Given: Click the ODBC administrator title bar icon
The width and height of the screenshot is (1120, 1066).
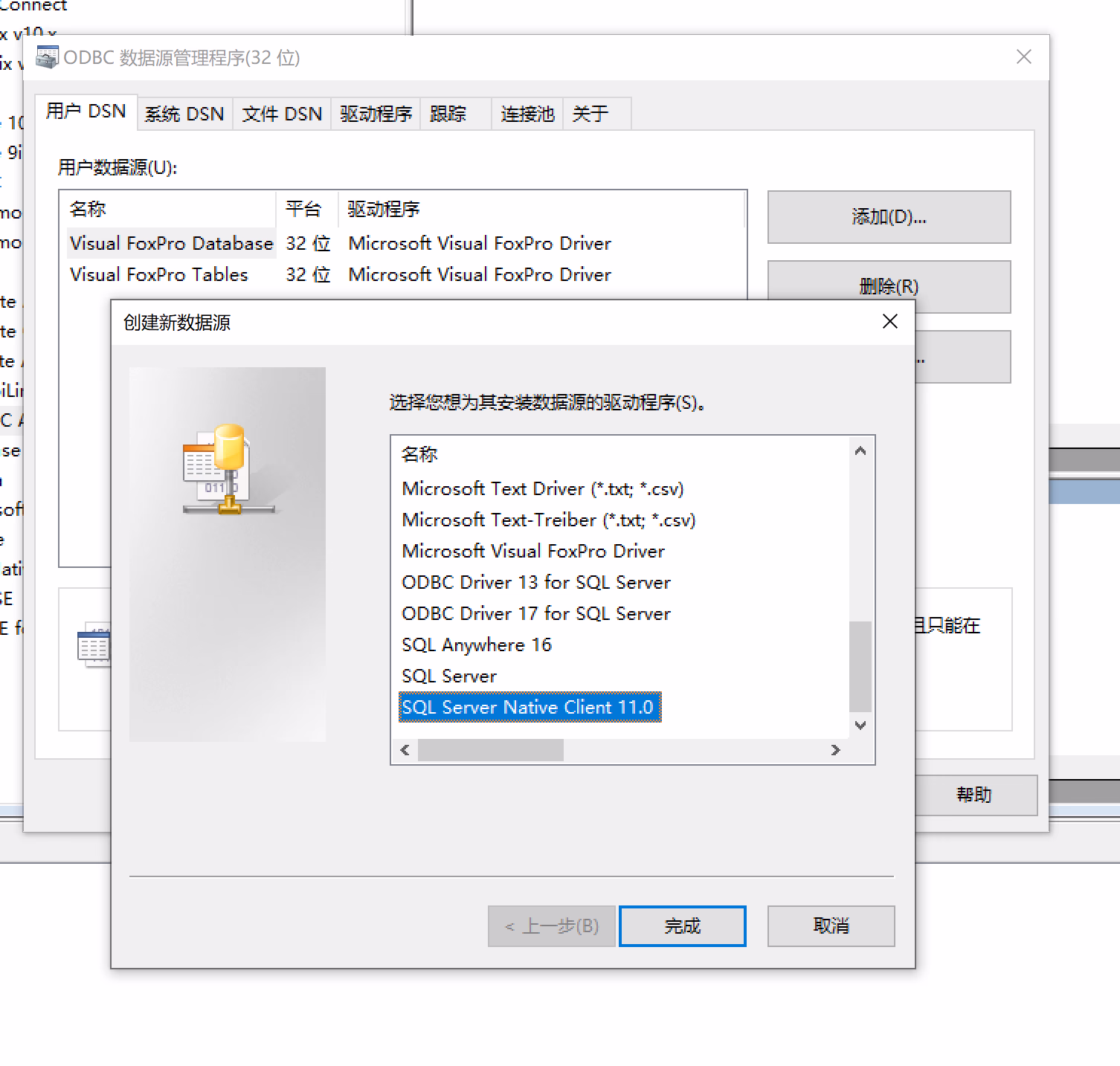Looking at the screenshot, I should point(47,57).
